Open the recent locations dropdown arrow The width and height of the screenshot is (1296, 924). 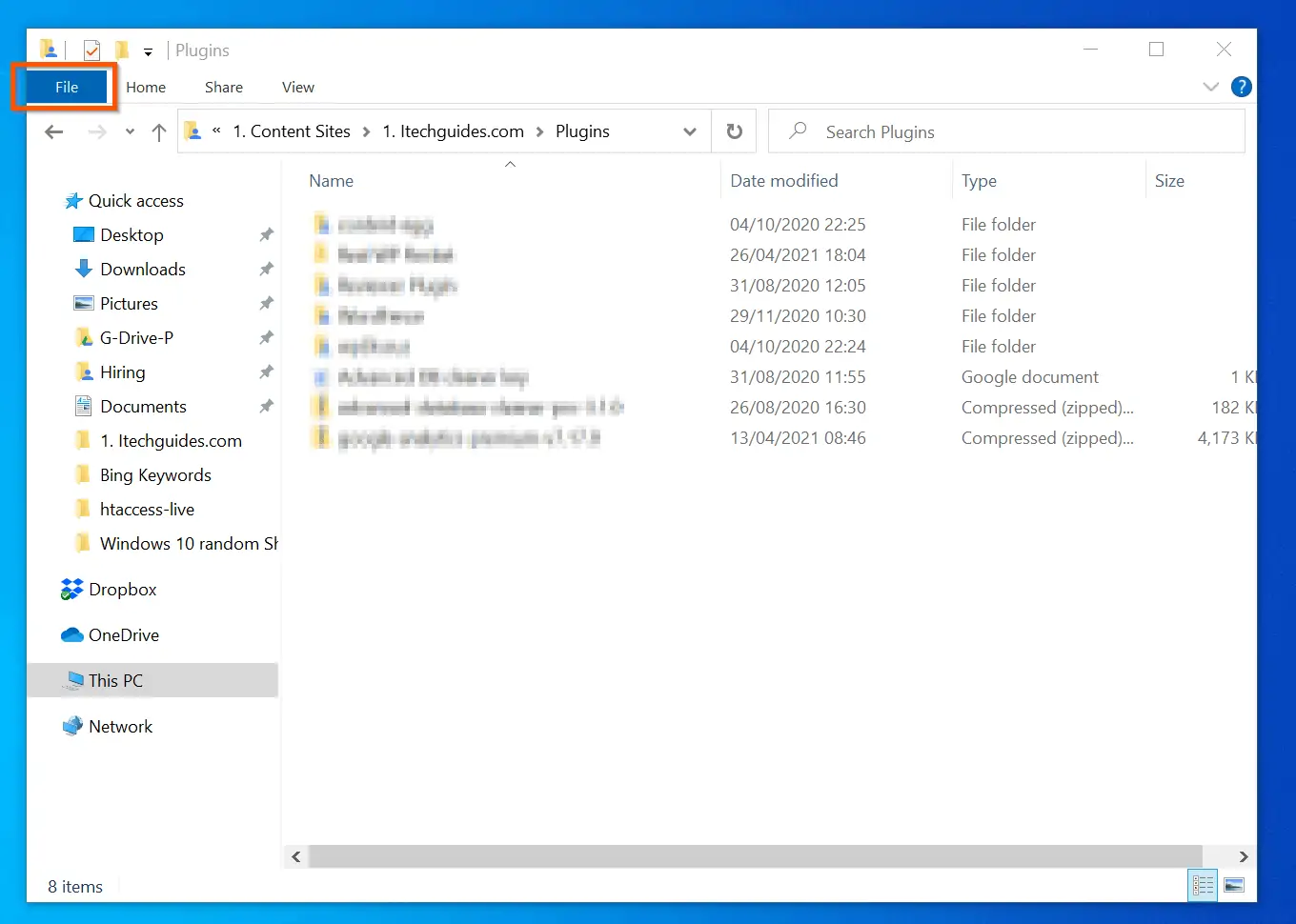pos(130,132)
